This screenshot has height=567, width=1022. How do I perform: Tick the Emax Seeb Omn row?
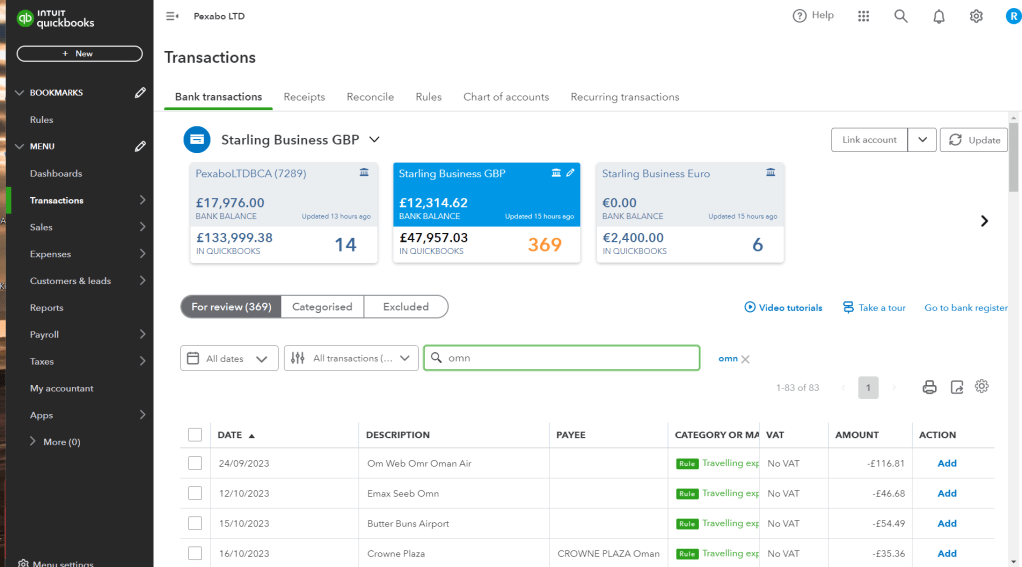click(x=195, y=493)
